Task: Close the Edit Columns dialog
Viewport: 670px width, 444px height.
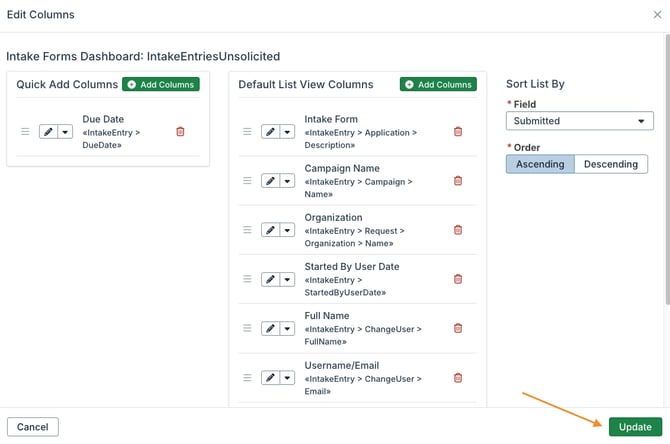Action: tap(657, 15)
